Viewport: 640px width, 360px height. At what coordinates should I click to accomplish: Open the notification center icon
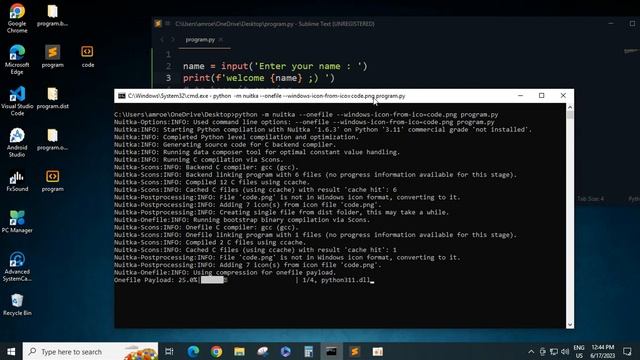coord(627,351)
